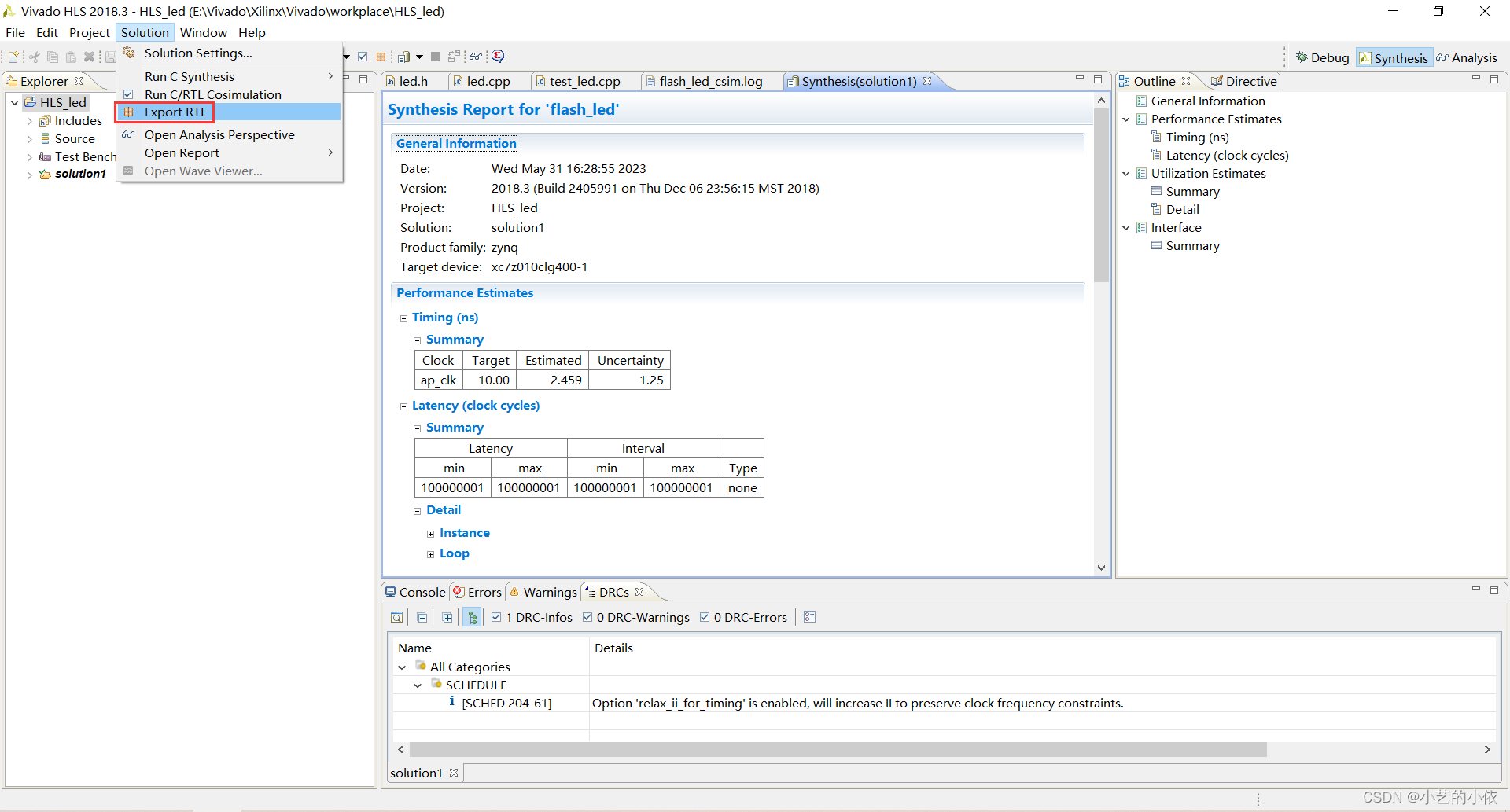
Task: Open the Run C Synthesis submenu
Action: [x=229, y=76]
